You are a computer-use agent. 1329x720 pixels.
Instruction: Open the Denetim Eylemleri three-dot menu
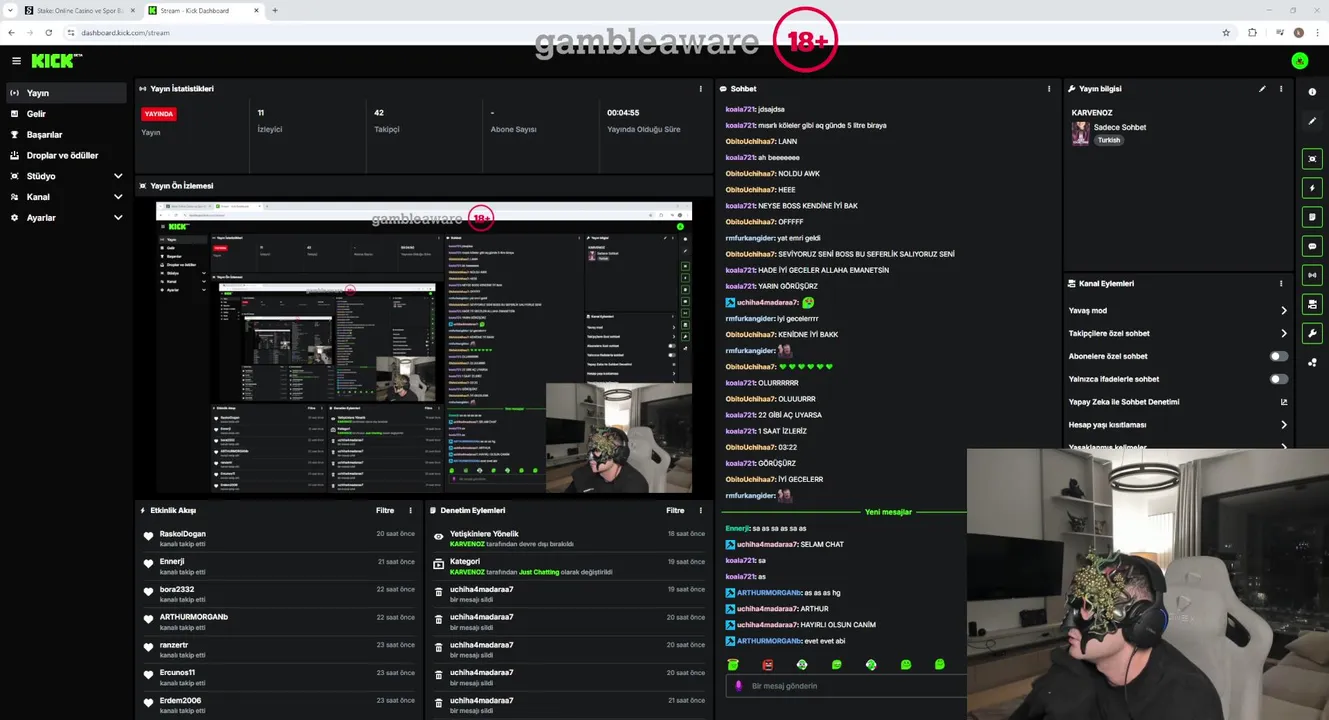click(x=700, y=511)
